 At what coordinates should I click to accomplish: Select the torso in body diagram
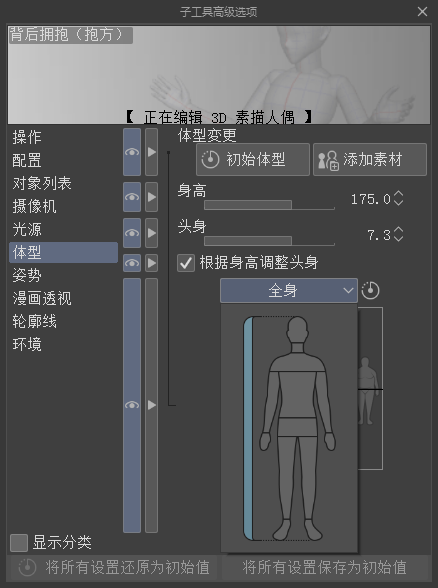tap(297, 394)
